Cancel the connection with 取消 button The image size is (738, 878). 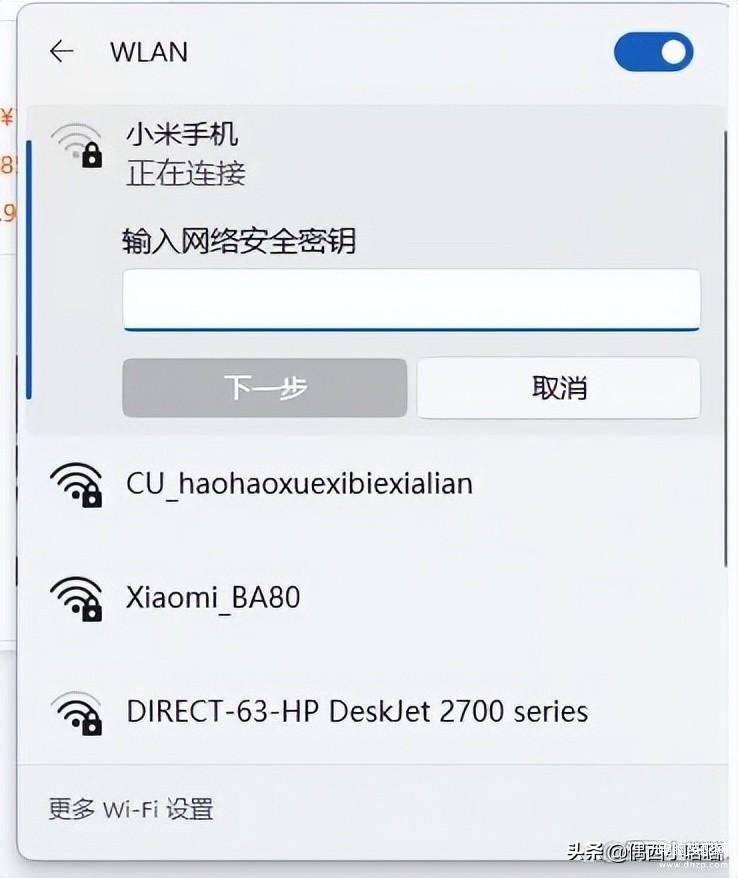[x=559, y=388]
